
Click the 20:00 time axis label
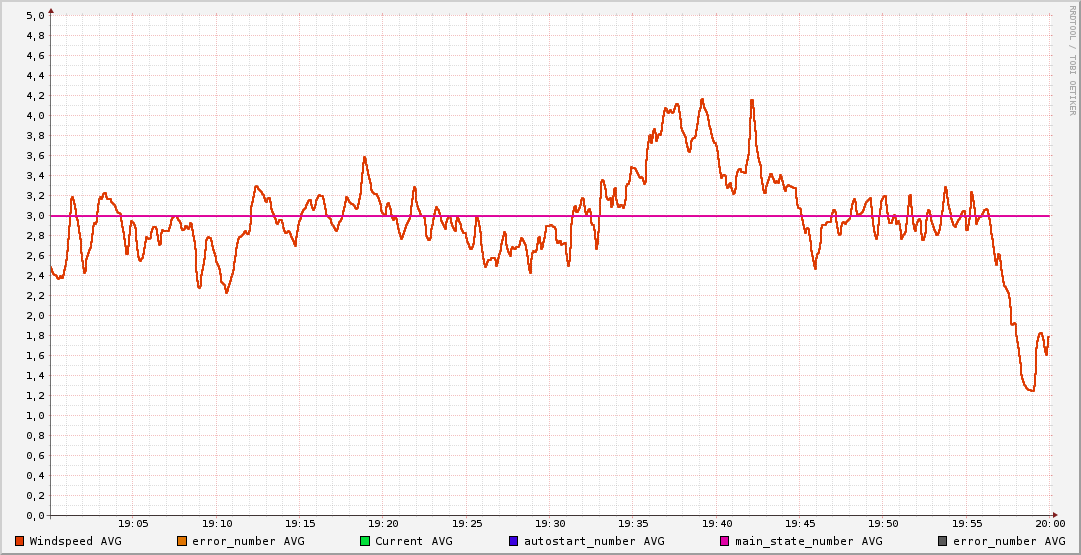pos(1049,523)
